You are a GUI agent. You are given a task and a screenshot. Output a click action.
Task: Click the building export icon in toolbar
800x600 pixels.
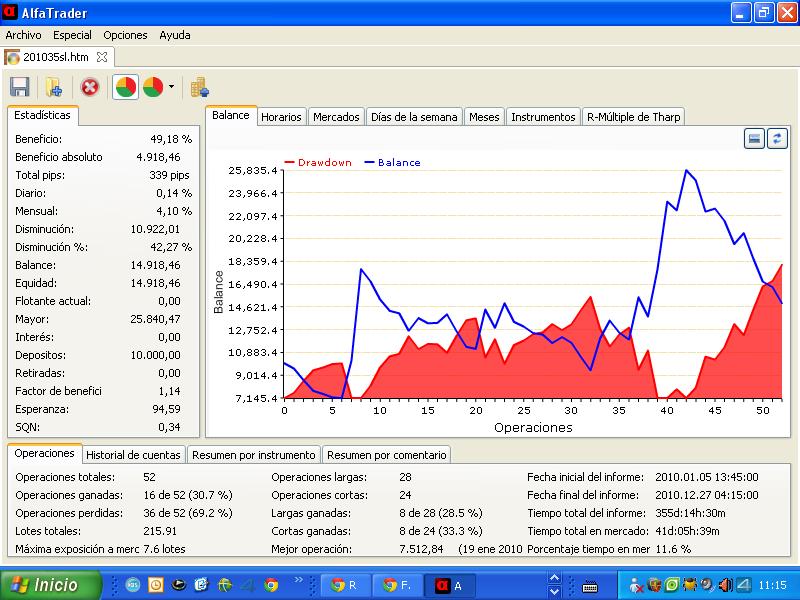[200, 87]
